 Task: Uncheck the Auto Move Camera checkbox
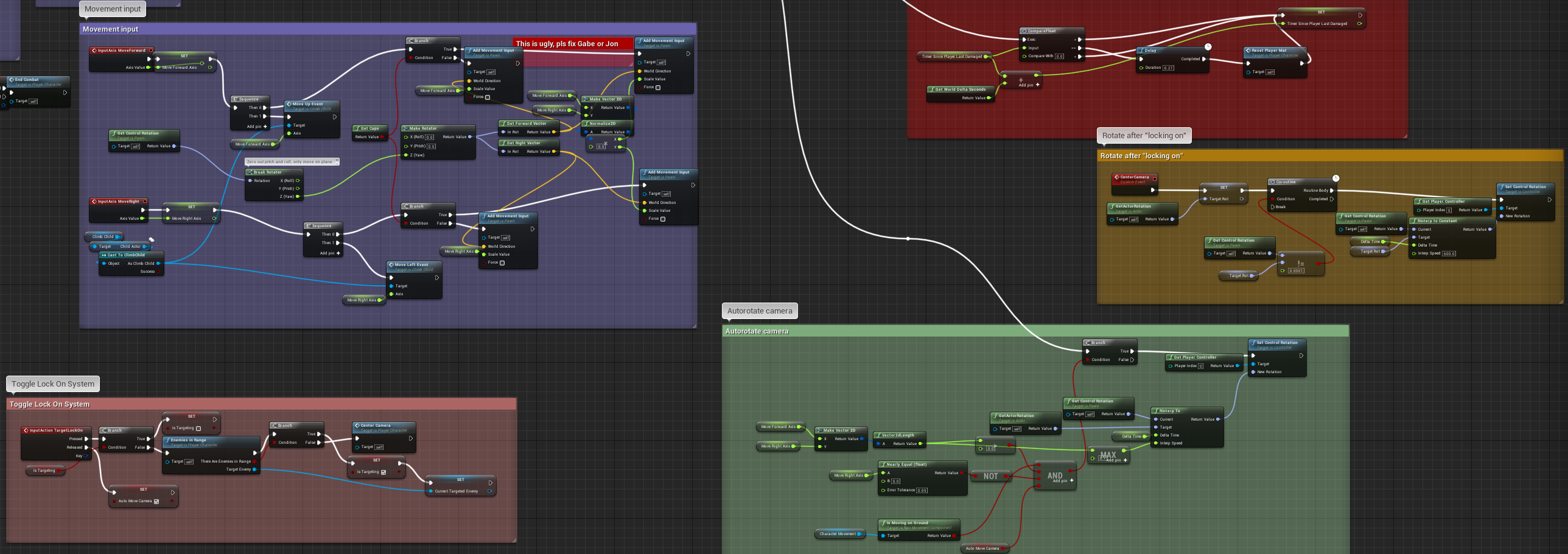tap(156, 502)
